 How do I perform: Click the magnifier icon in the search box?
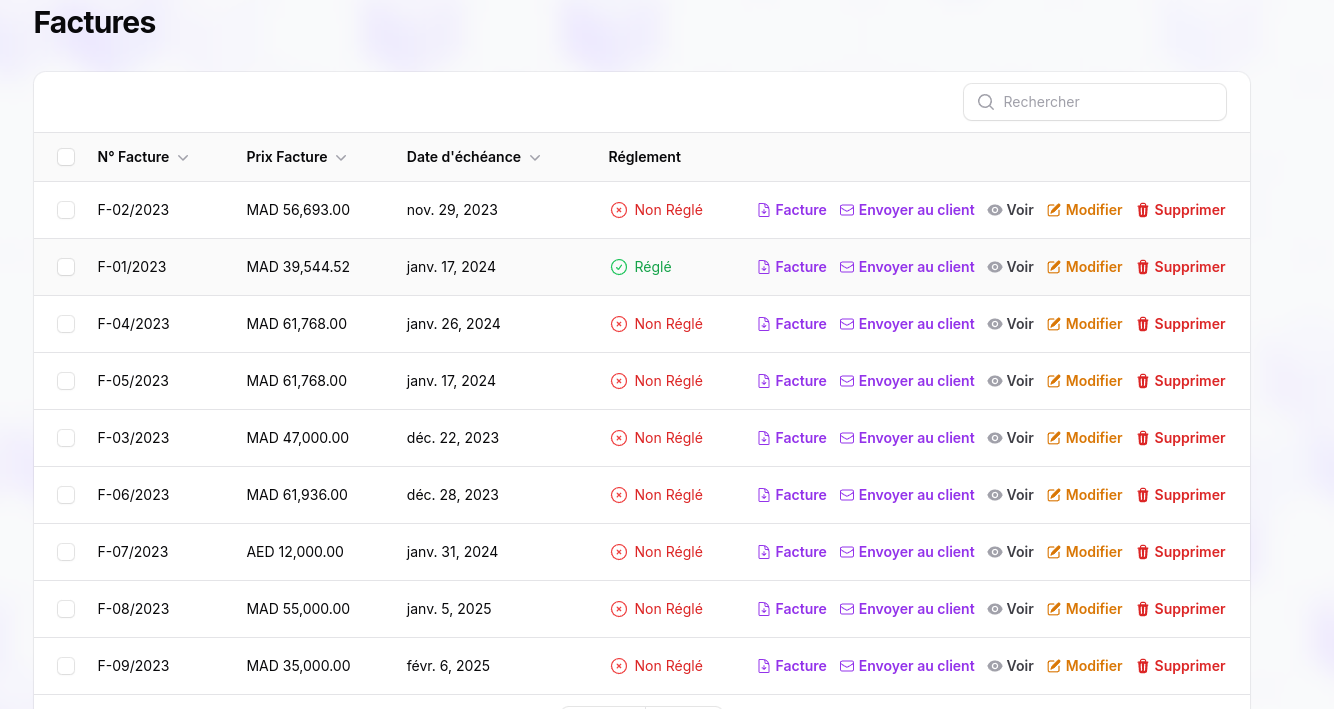[x=986, y=102]
